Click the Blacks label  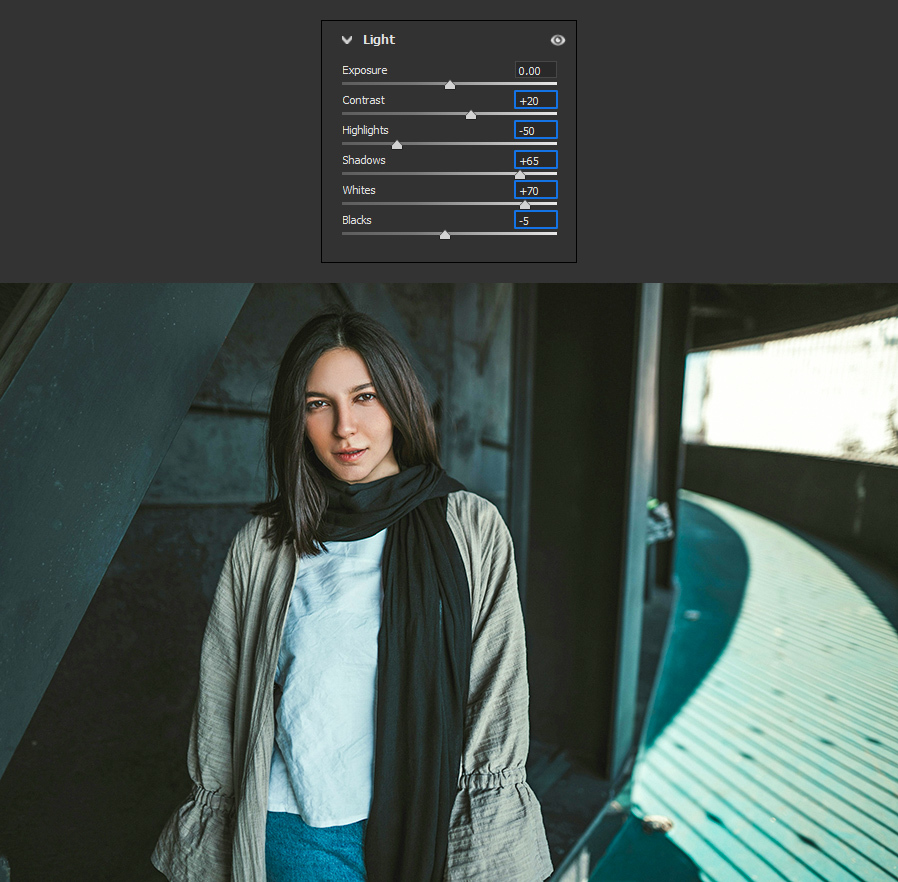click(x=357, y=220)
